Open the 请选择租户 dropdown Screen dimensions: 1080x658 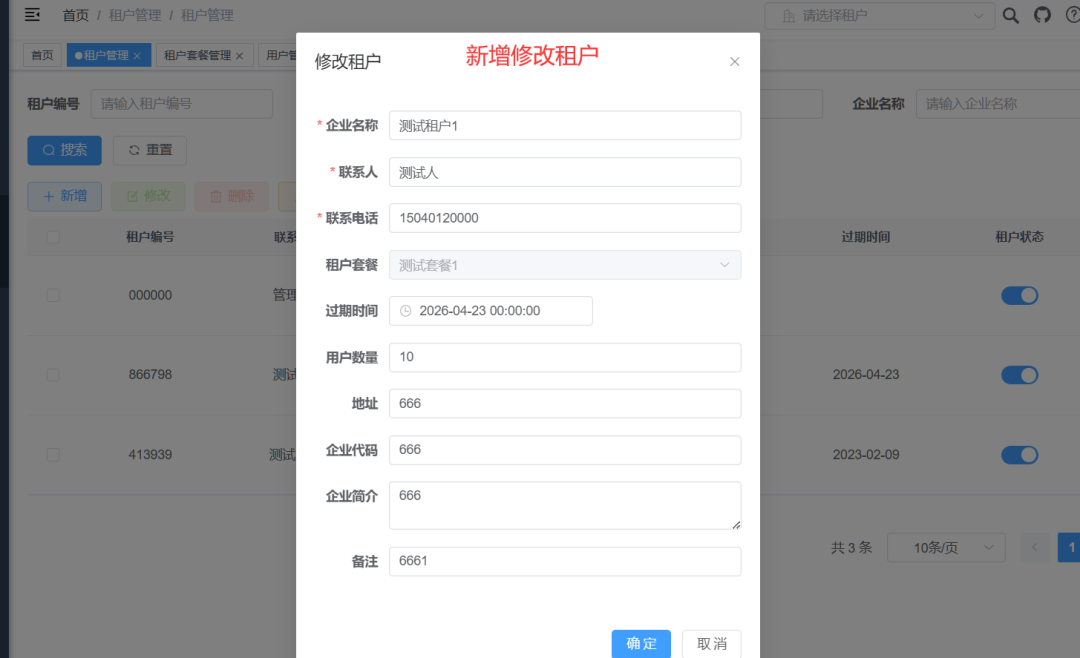(879, 15)
